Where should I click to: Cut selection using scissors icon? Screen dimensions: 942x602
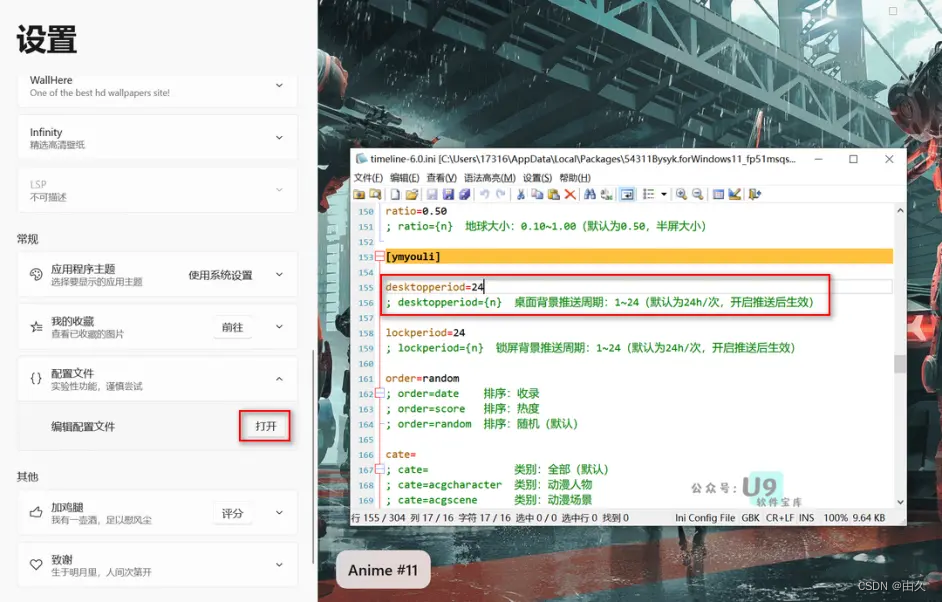pyautogui.click(x=521, y=194)
